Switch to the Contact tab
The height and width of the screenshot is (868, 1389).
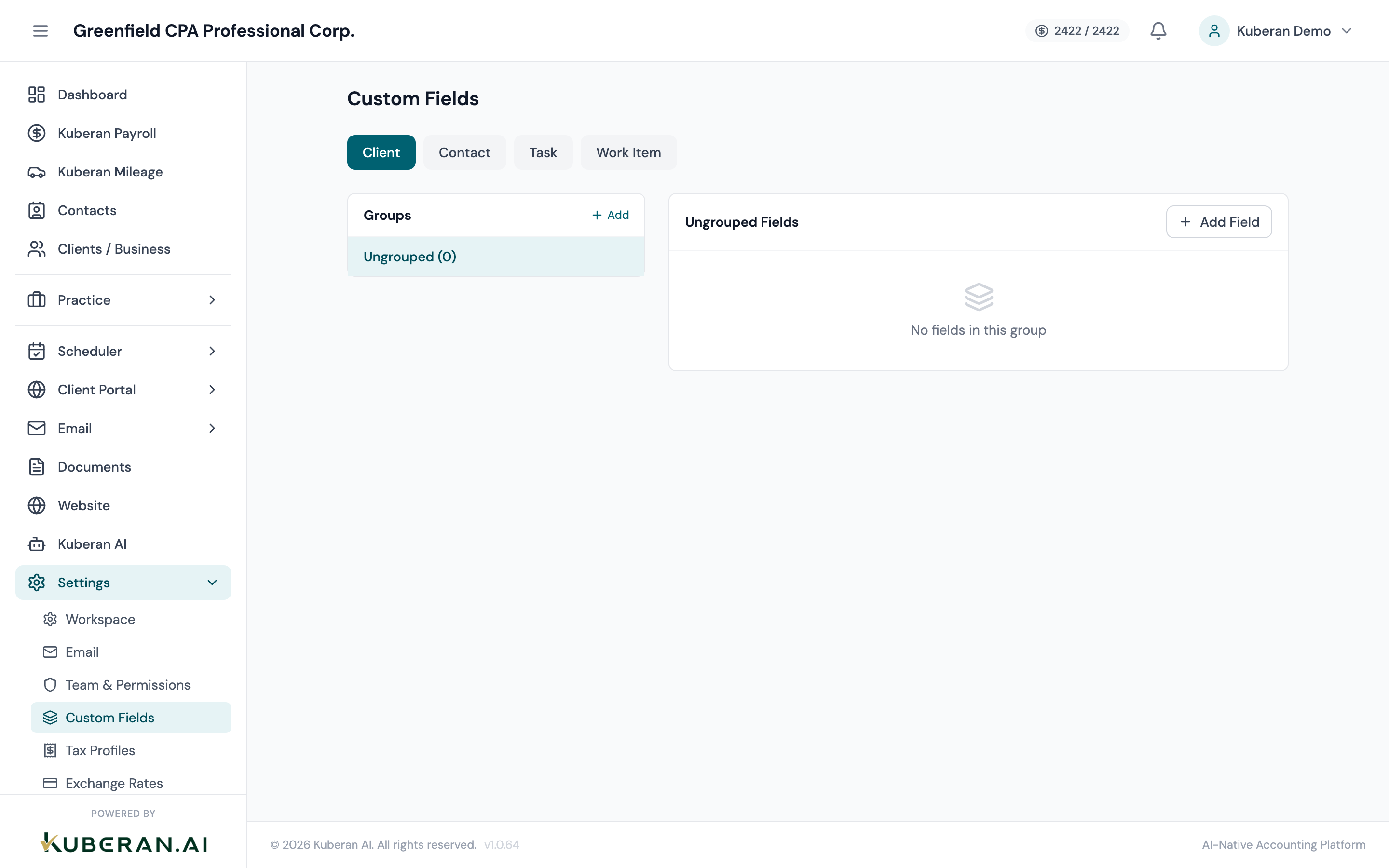(x=464, y=152)
